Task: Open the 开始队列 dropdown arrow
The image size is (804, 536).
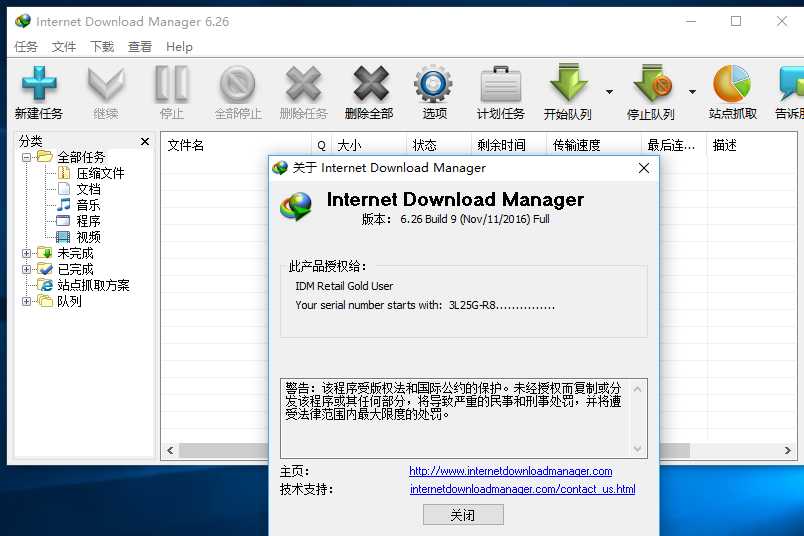Action: click(609, 92)
